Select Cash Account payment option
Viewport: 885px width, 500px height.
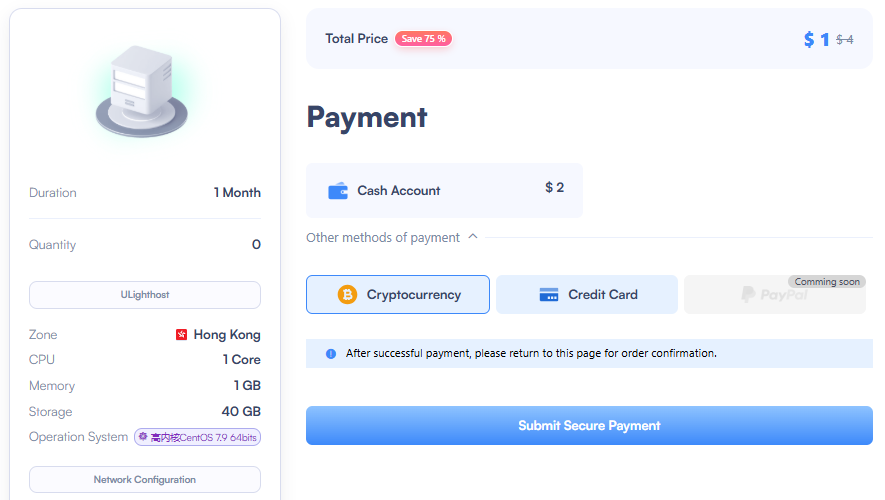444,191
